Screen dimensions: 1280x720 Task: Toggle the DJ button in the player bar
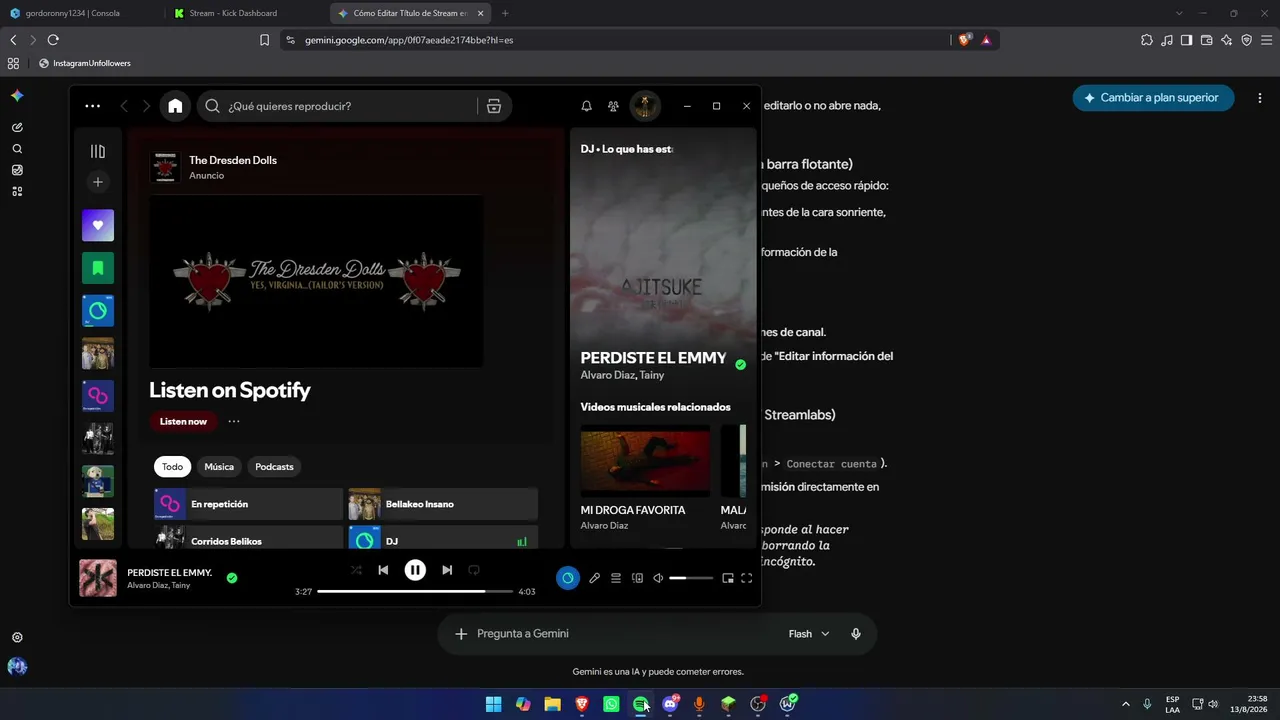(x=568, y=578)
